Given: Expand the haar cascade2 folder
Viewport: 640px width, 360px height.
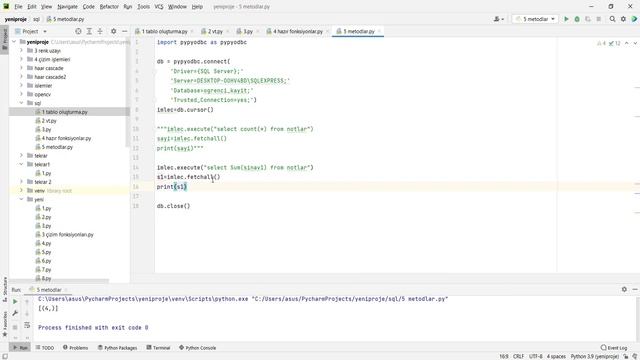Looking at the screenshot, I should [21, 77].
